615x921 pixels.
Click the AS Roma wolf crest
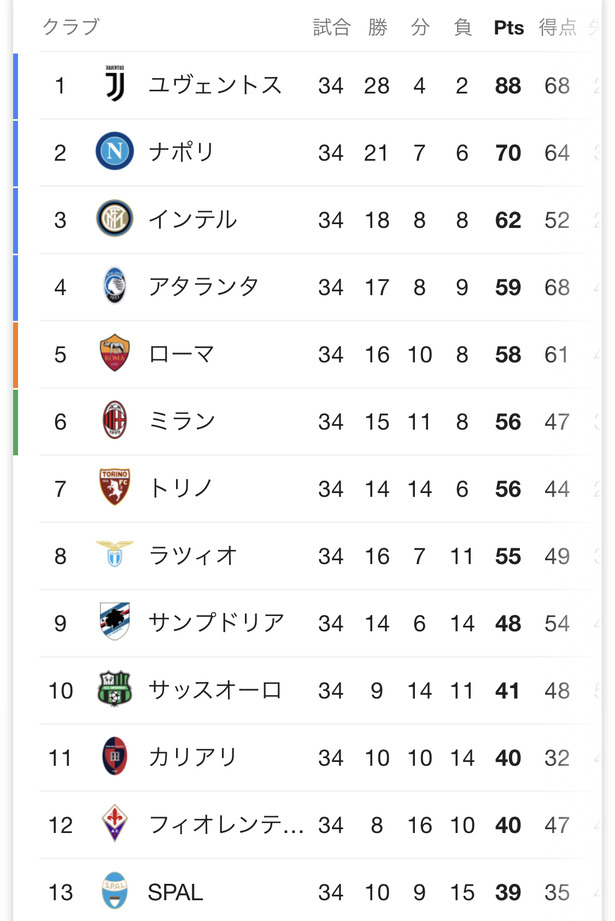pos(115,353)
